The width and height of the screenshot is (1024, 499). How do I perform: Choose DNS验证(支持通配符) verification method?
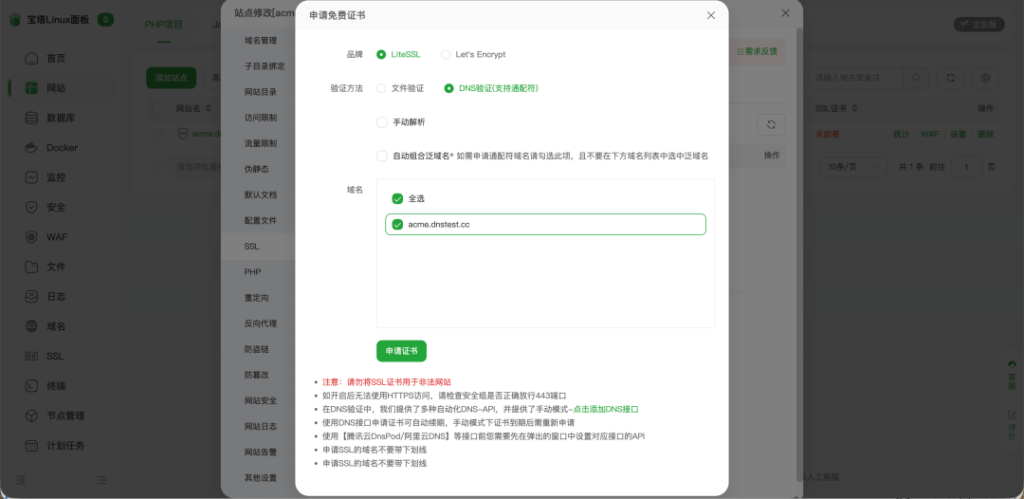(449, 88)
